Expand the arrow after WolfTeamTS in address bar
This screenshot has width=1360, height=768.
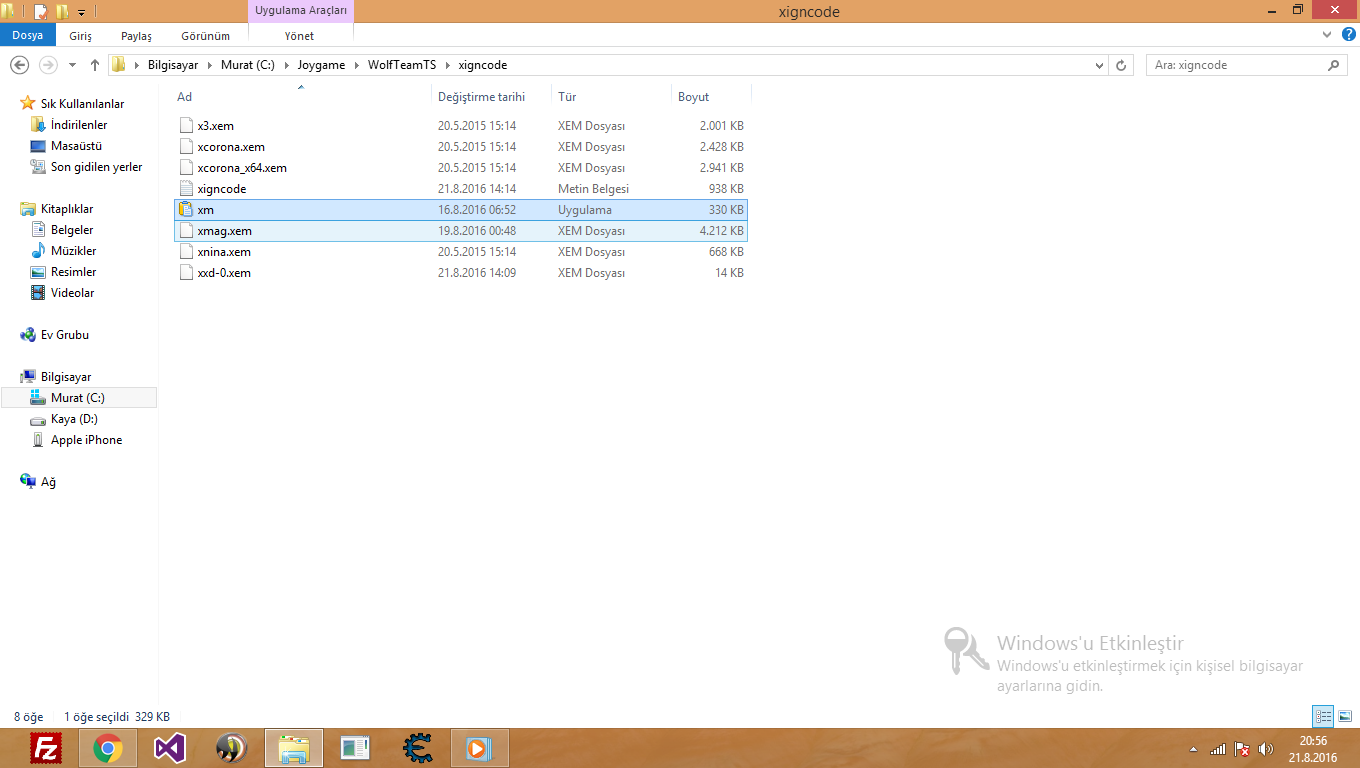point(448,65)
